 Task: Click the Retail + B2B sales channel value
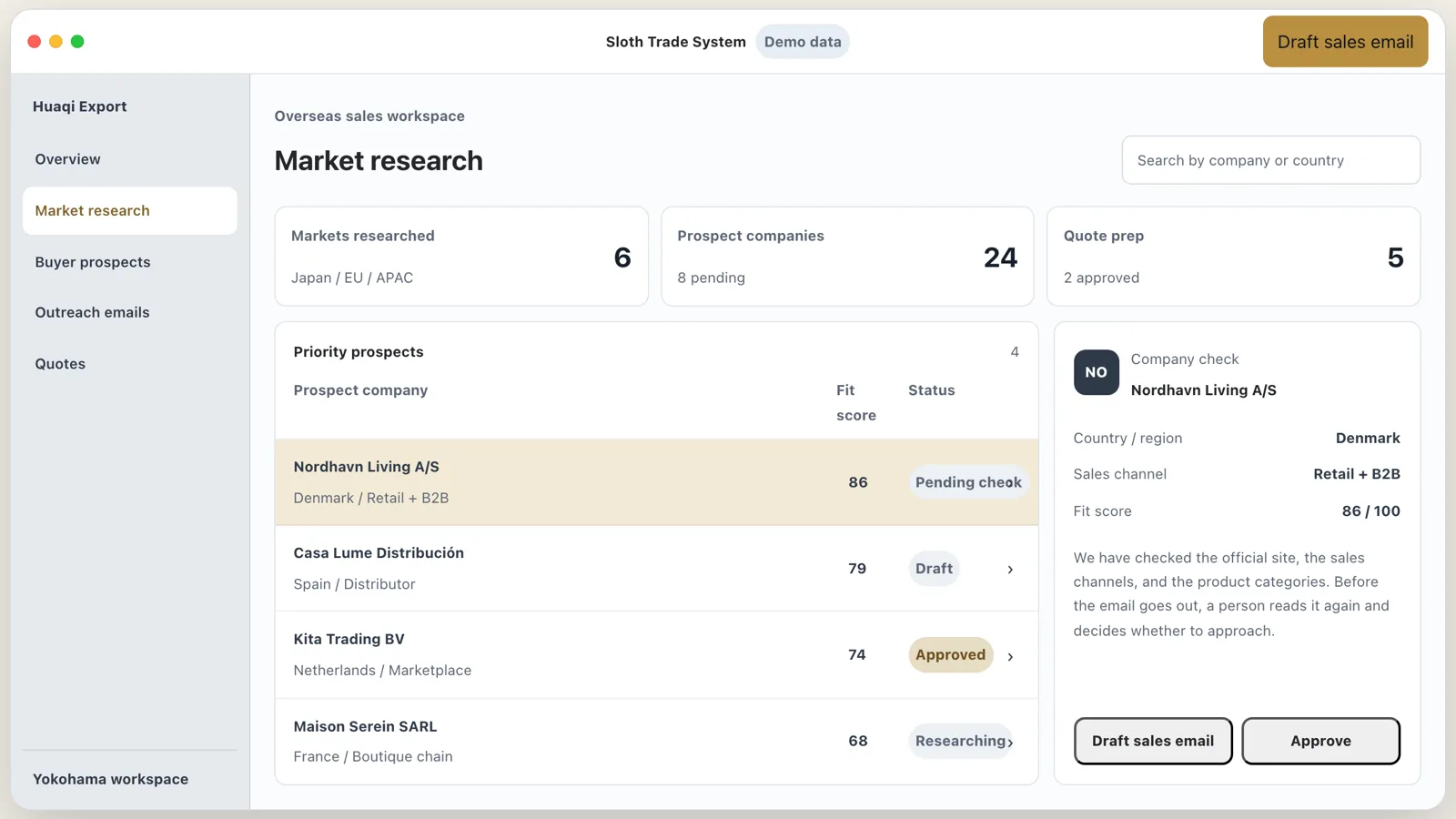click(1357, 474)
